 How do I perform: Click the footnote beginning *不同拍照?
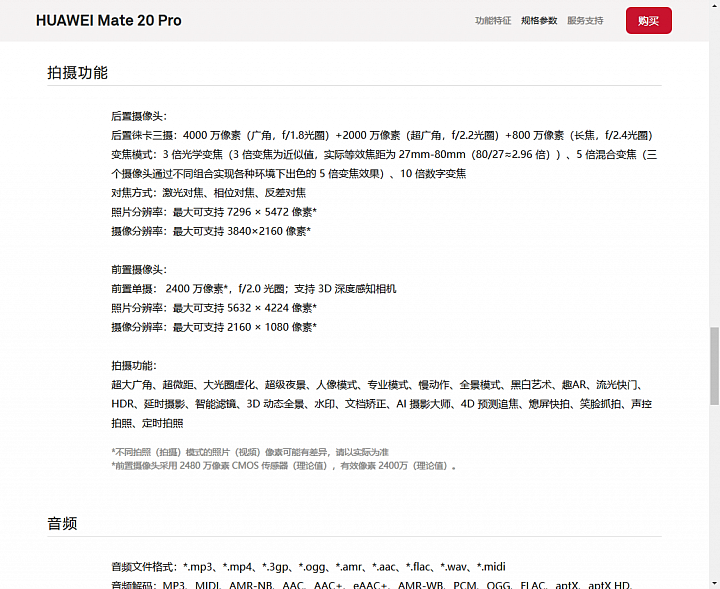pos(250,452)
